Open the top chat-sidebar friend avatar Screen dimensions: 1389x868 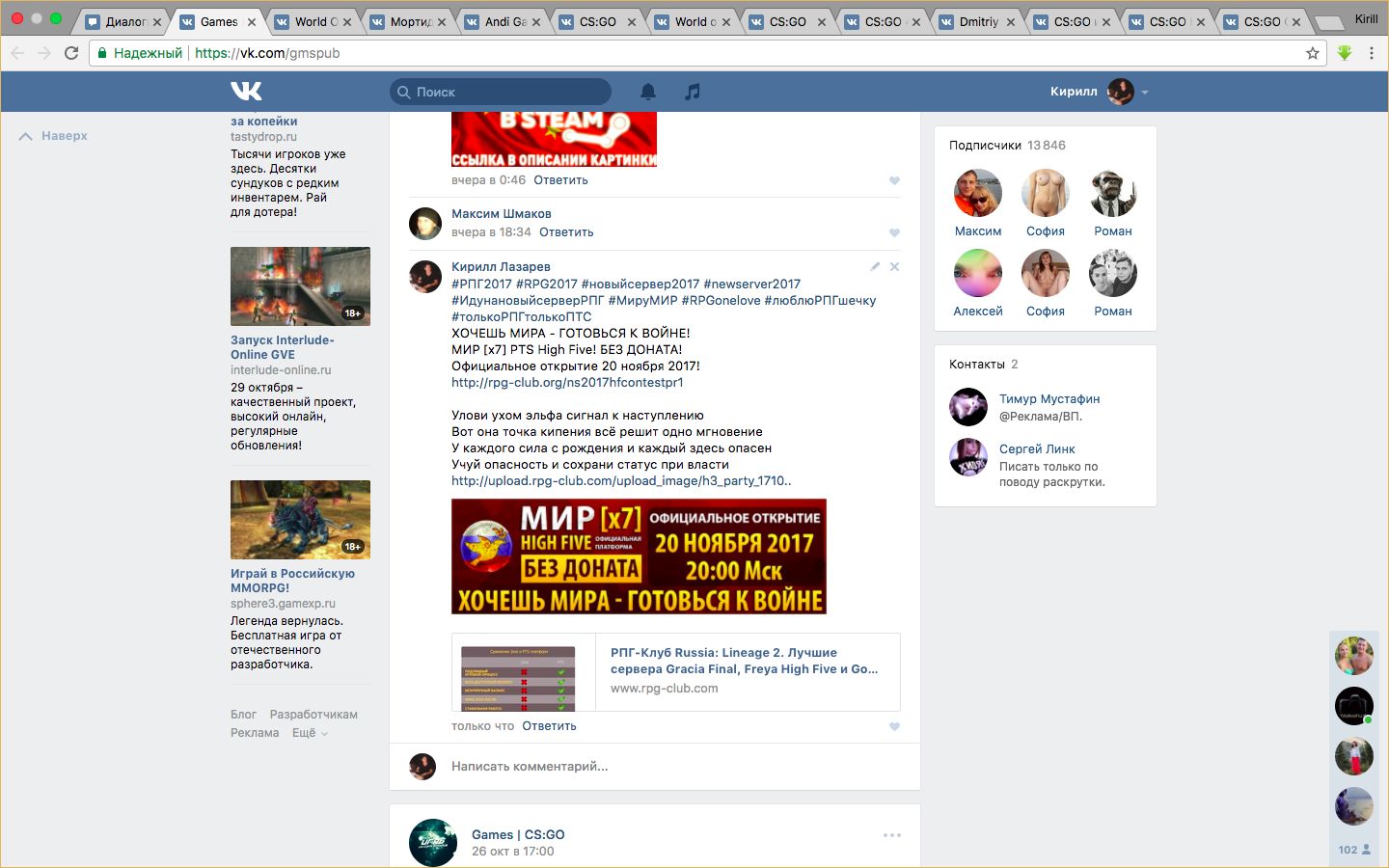(x=1354, y=656)
